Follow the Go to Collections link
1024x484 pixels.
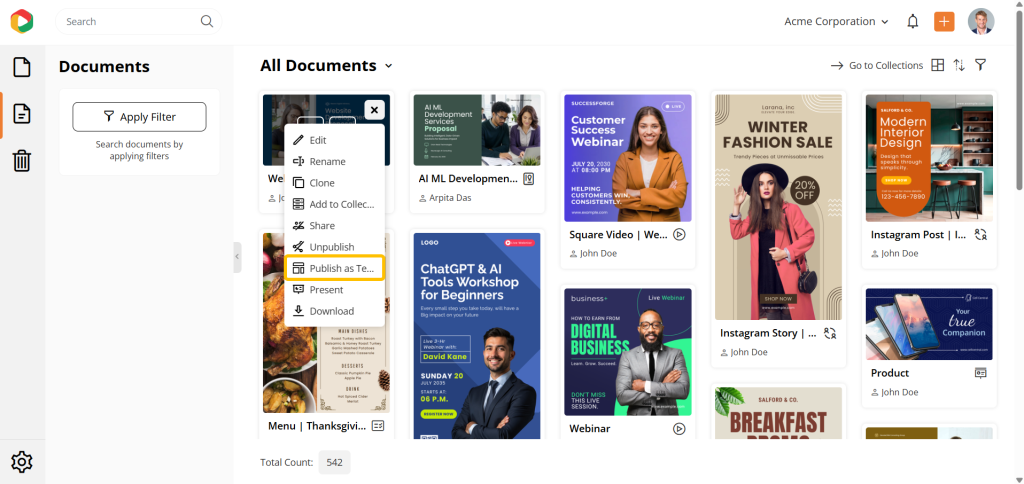pos(876,65)
